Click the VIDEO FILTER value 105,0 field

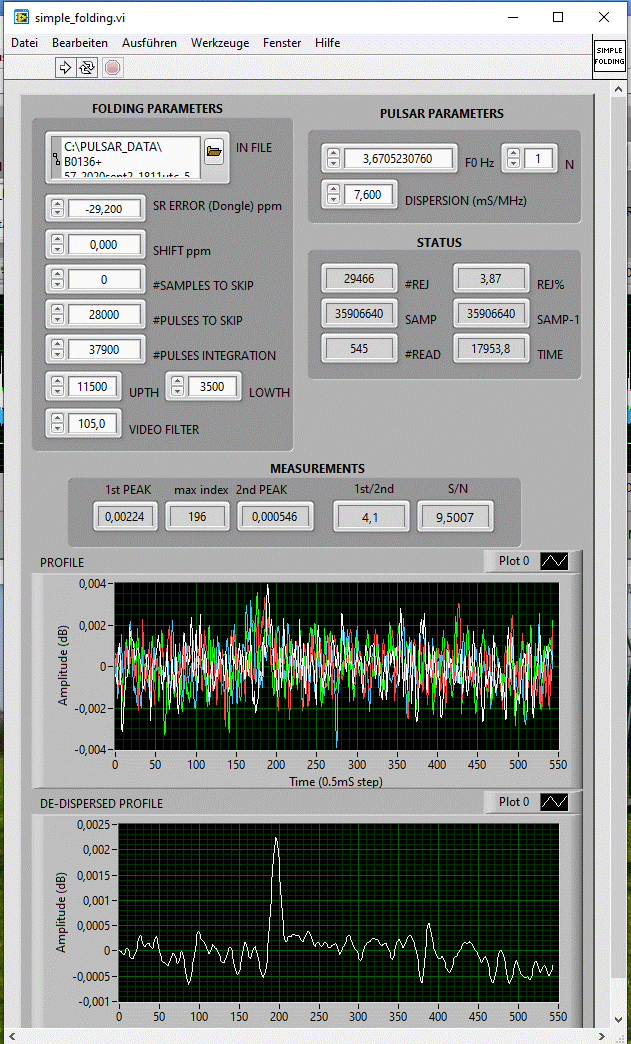pos(93,423)
